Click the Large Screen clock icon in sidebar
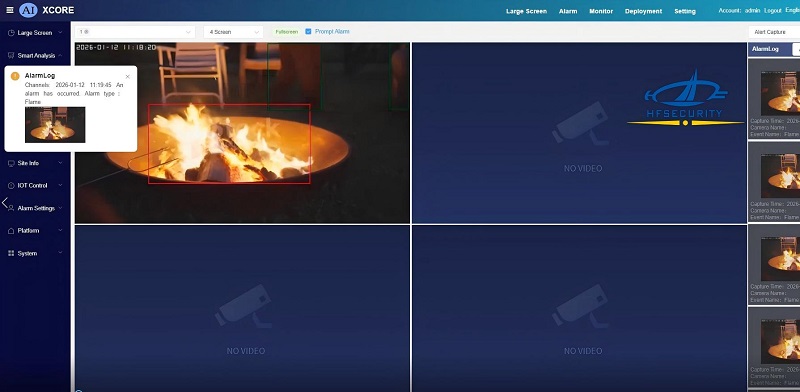This screenshot has width=800, height=392. (11, 33)
